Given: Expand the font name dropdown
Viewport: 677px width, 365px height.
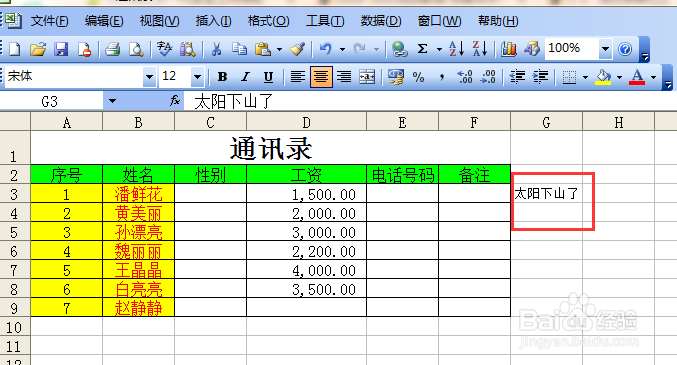Looking at the screenshot, I should tap(149, 77).
